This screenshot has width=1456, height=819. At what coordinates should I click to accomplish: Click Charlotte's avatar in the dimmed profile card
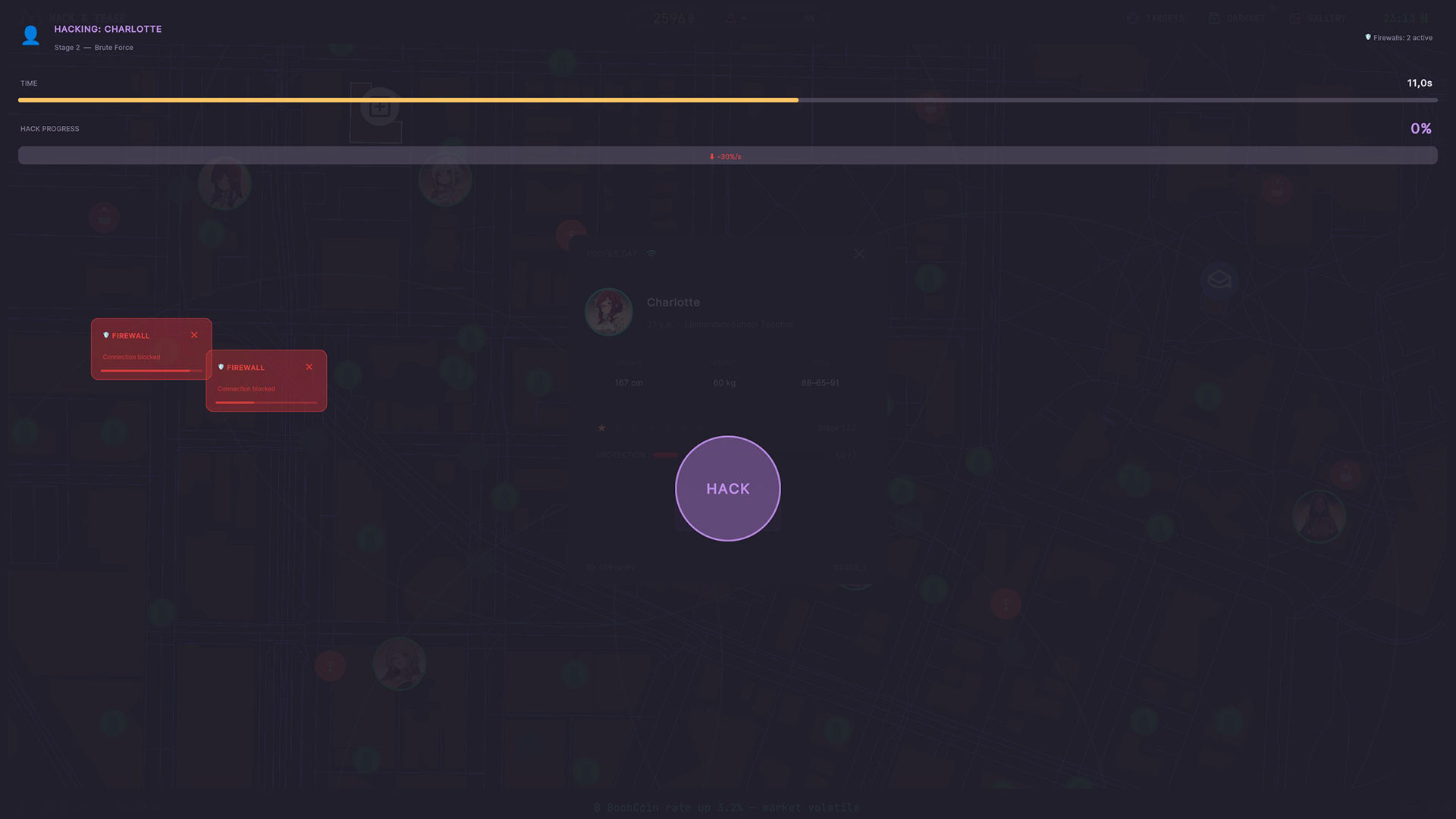[608, 312]
